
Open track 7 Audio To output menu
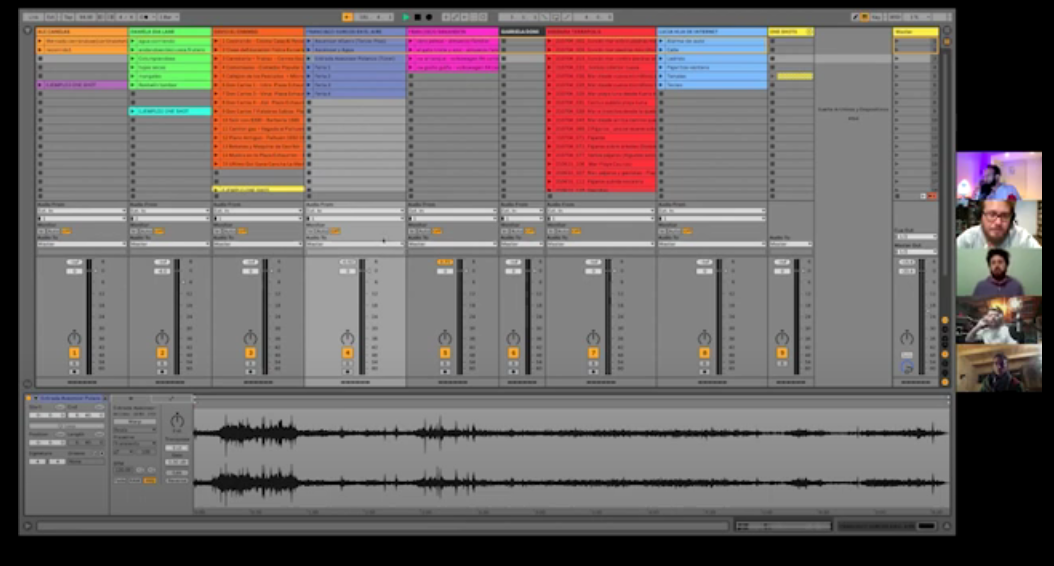601,244
